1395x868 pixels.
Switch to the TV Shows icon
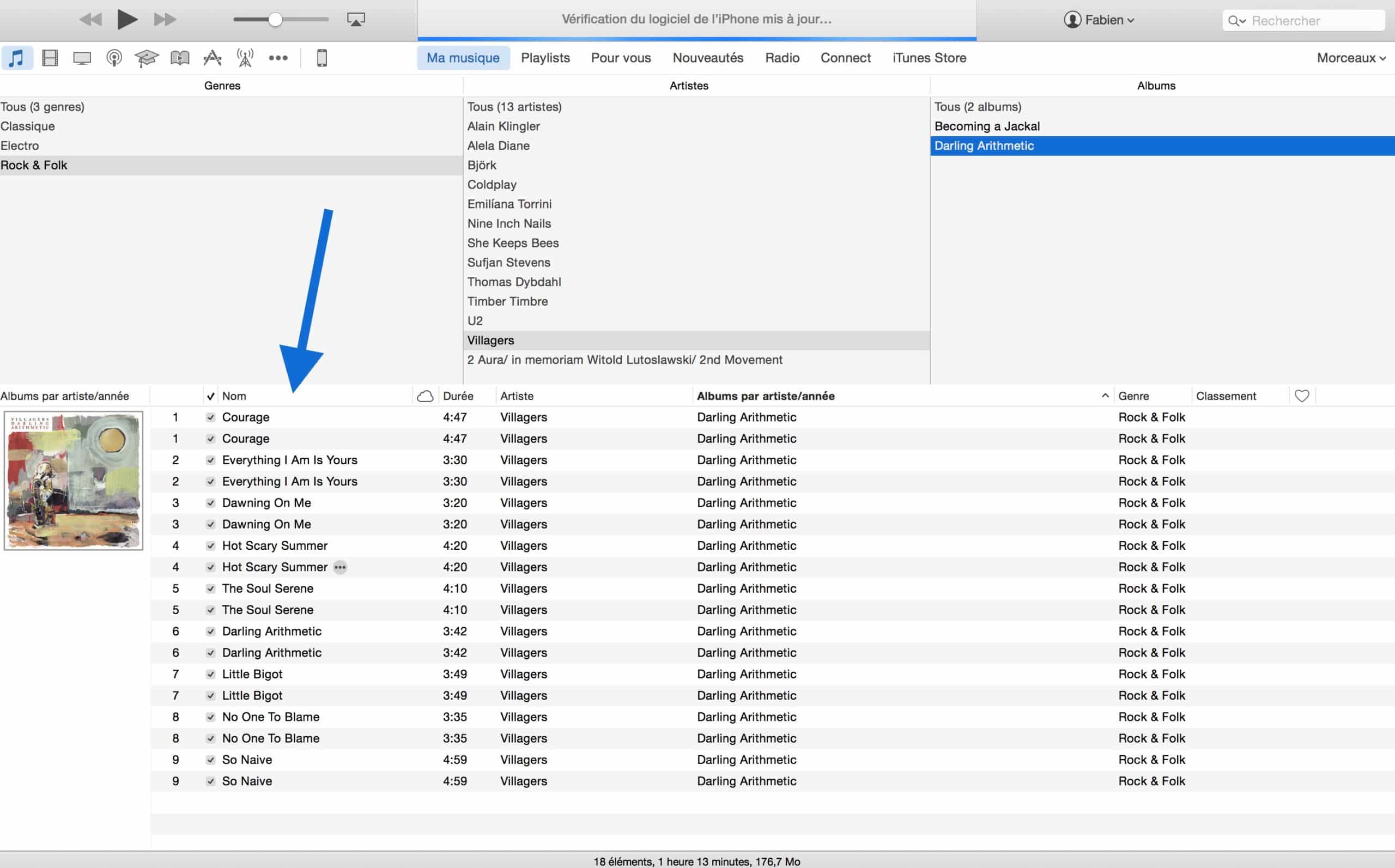coord(82,58)
